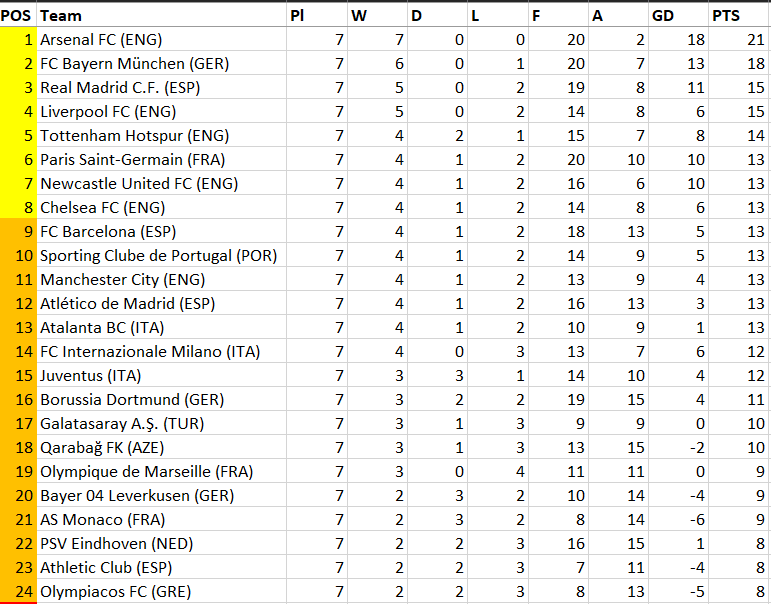The width and height of the screenshot is (771, 604).
Task: Click the yellow position 1 cell
Action: pos(18,39)
